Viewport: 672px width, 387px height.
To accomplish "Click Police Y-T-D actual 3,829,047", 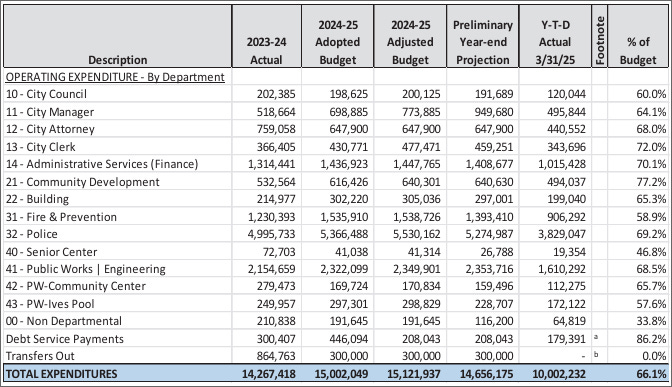I will tap(562, 234).
